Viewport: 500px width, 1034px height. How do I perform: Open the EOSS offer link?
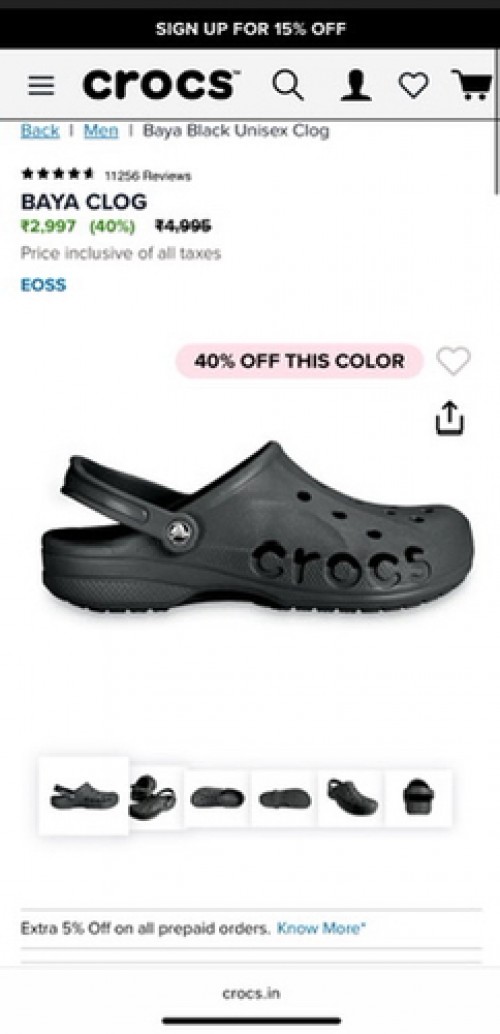(x=44, y=285)
